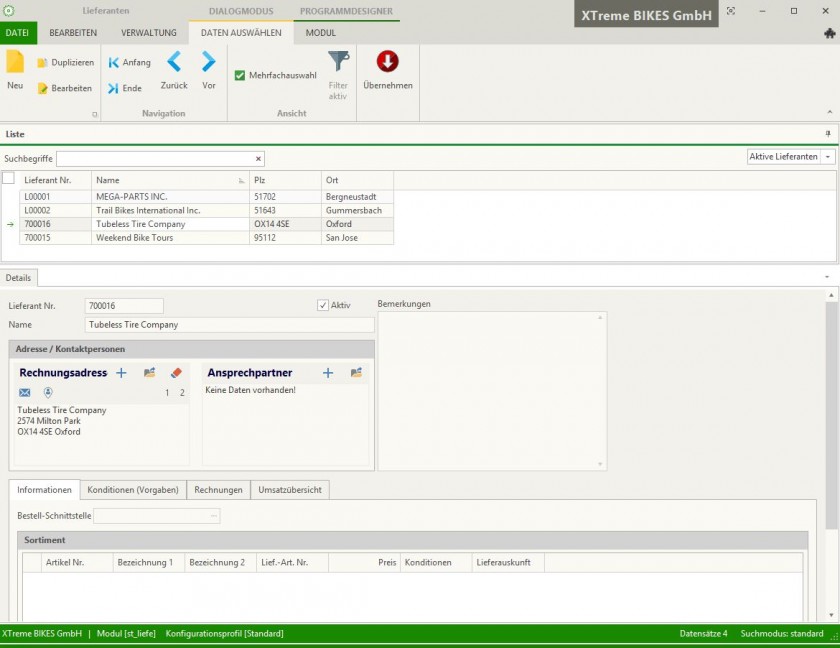Expand the Bestell-Schnittstelle dropdown

coord(214,516)
